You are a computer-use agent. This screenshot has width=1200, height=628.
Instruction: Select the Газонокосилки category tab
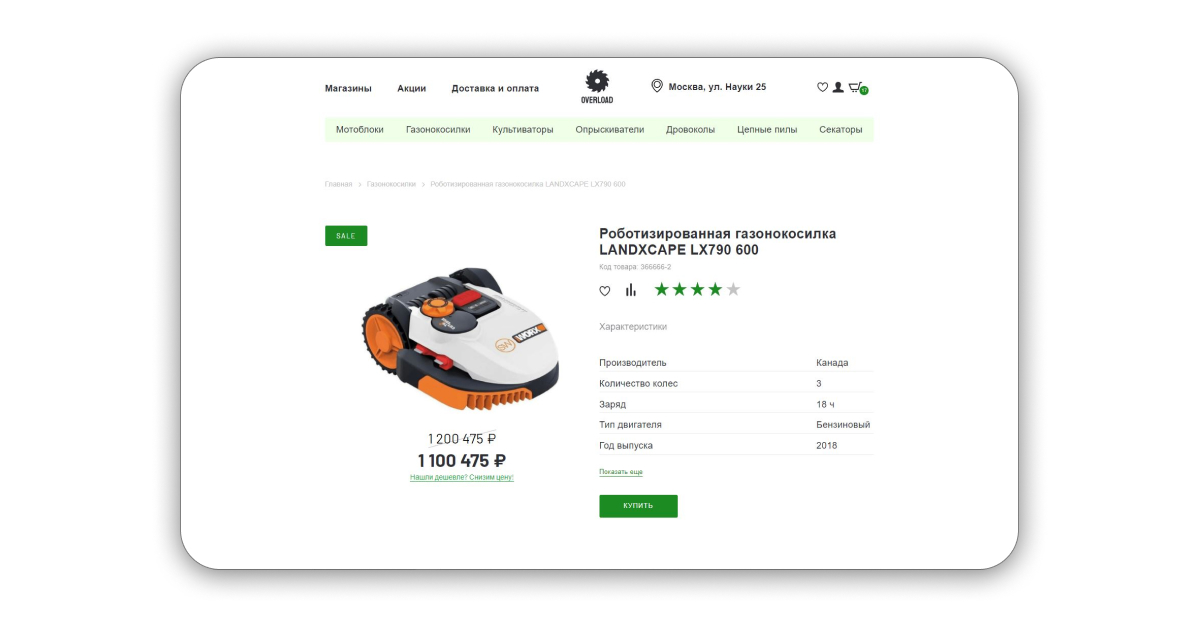click(x=438, y=129)
